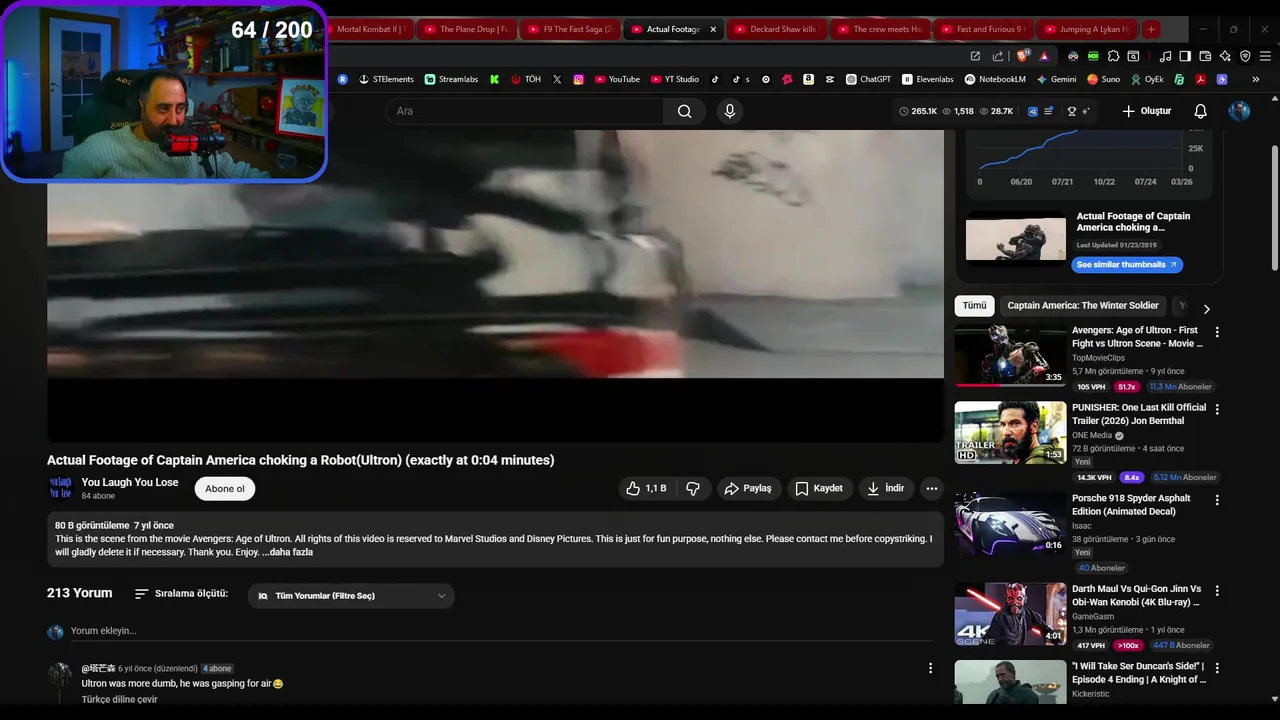Screen dimensions: 1280x720
Task: Select Captain America: The Winter Soldier chip
Action: click(1083, 306)
